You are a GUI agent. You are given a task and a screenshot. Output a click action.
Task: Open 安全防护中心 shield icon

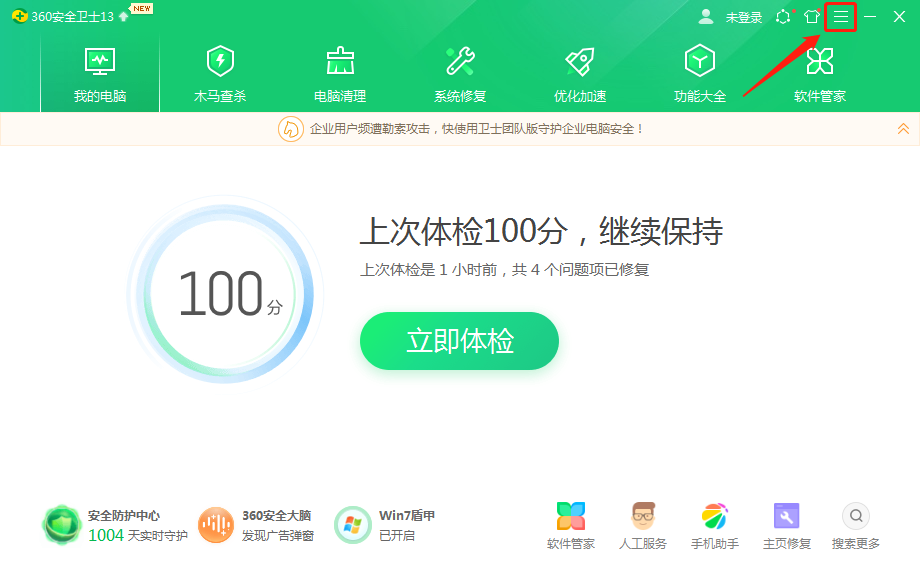(x=62, y=525)
